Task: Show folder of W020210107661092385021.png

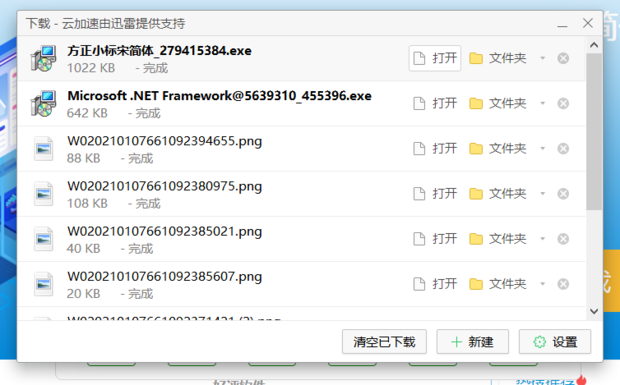Action: tap(498, 238)
